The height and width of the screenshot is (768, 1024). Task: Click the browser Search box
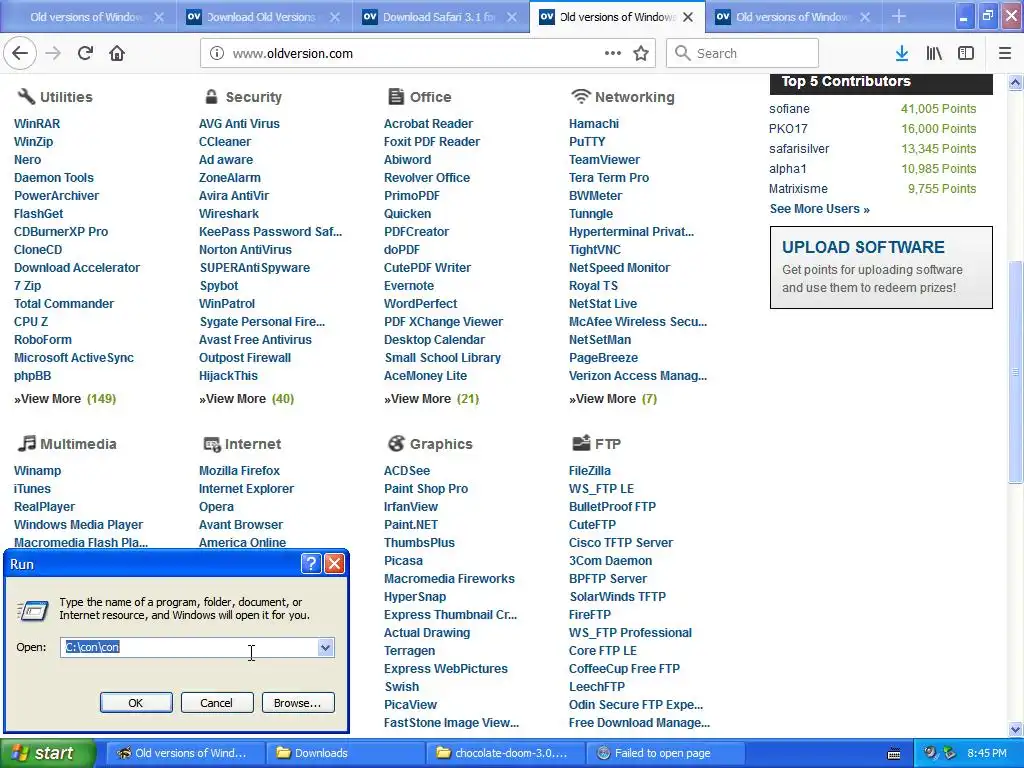coord(742,53)
